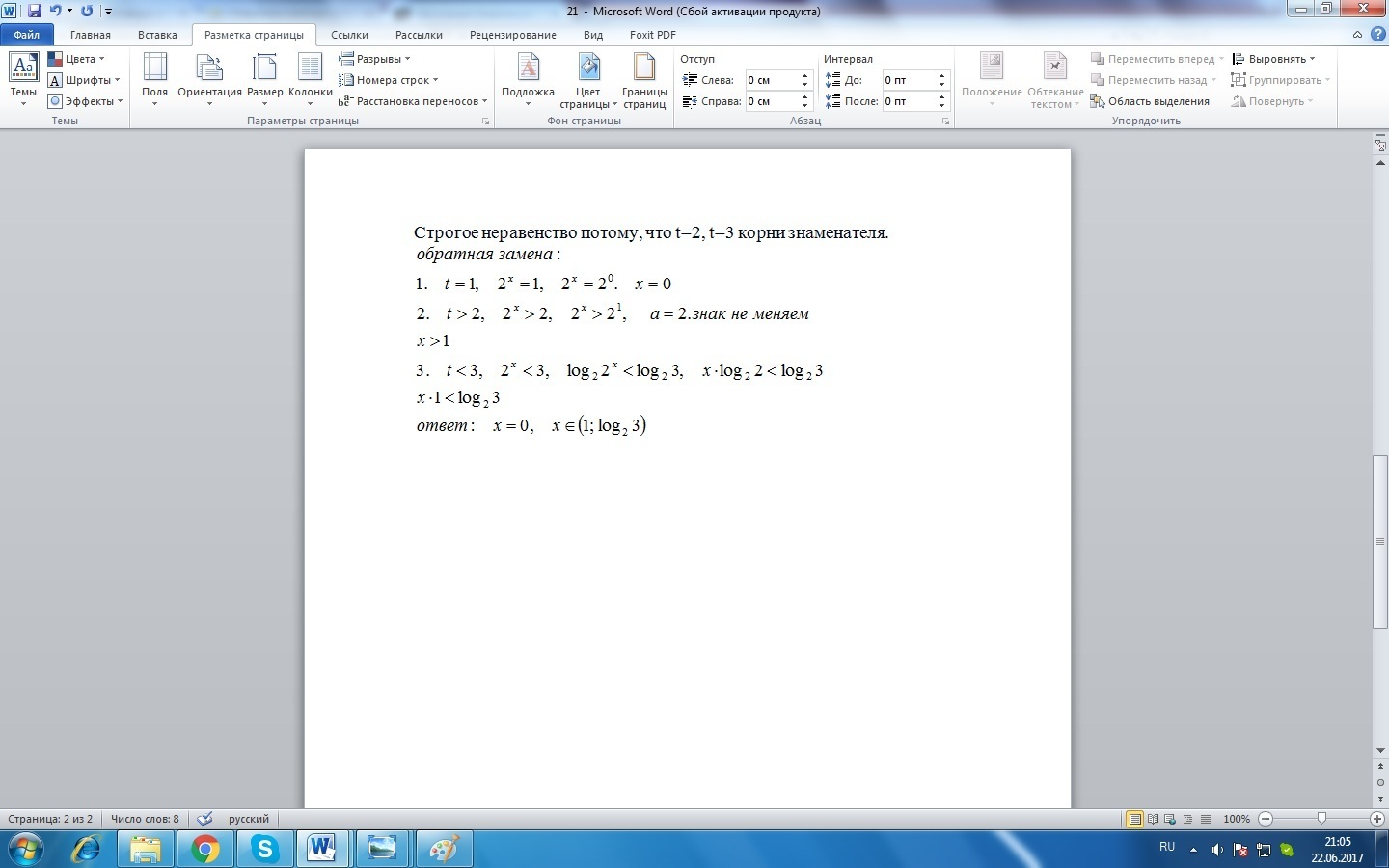
Task: Switch to Web Layout view
Action: pyautogui.click(x=1170, y=820)
